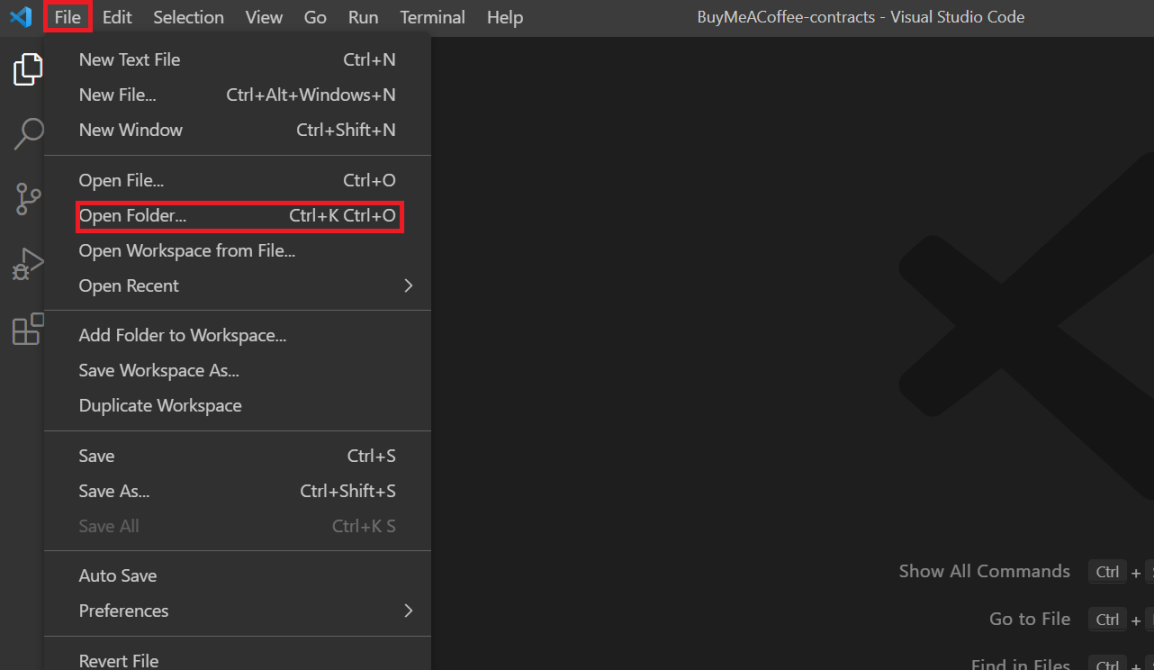Screen dimensions: 1154x670
Task: Select Open Workspace from File...
Action: pos(187,251)
